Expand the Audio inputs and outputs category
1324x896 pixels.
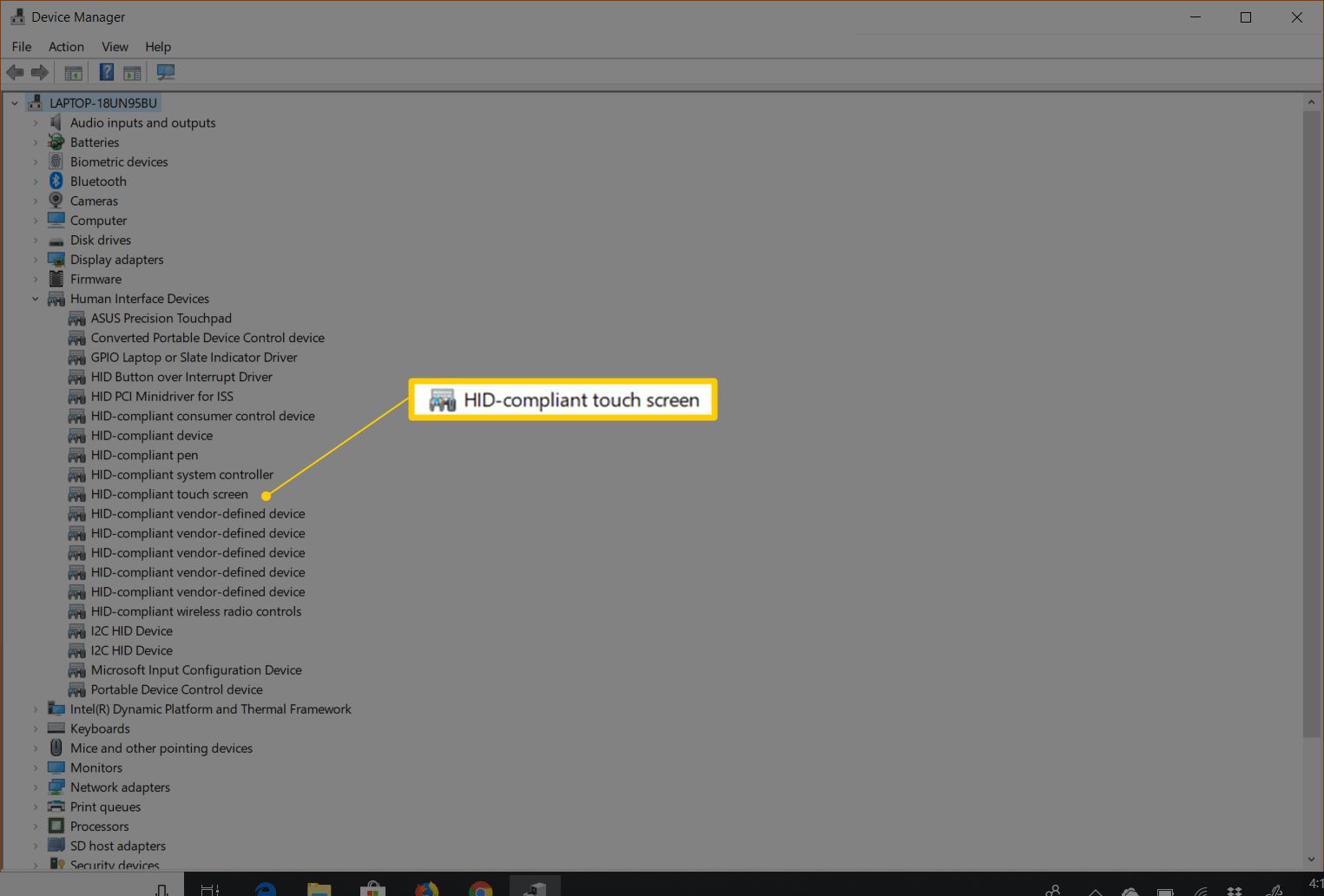tap(36, 123)
